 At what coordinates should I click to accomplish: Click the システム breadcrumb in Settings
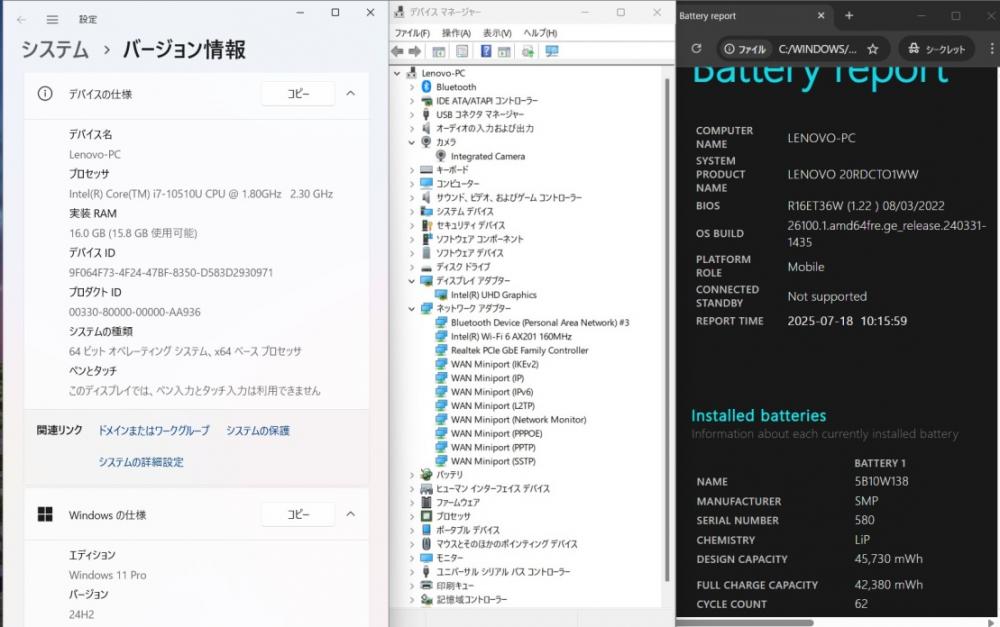[55, 50]
